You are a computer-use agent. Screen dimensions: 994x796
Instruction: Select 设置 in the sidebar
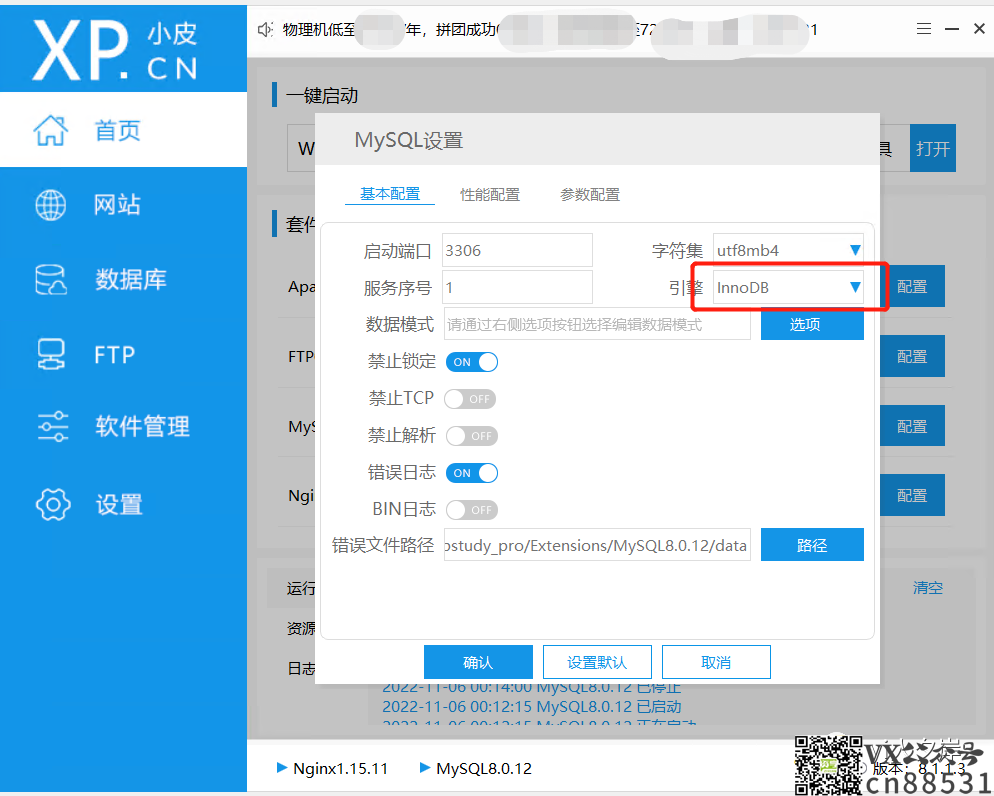(124, 504)
